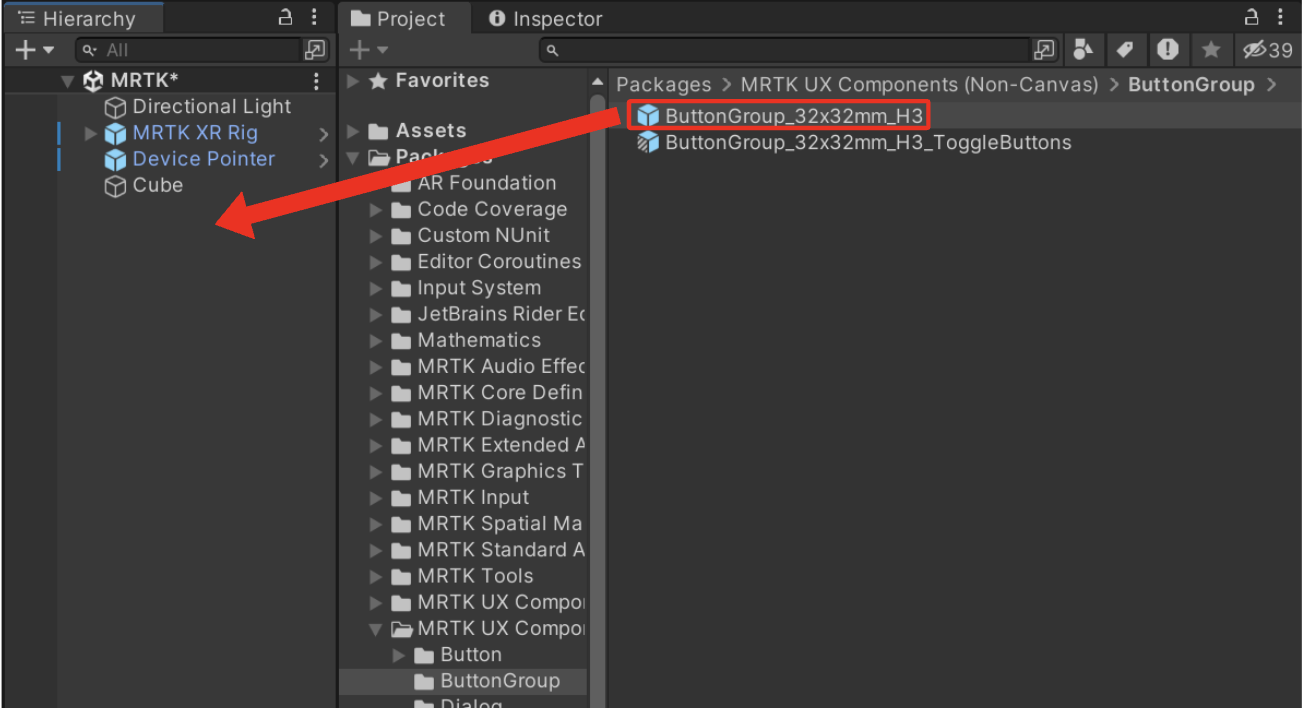Click Search by Label icon
Image resolution: width=1302 pixels, height=708 pixels.
coord(1125,50)
